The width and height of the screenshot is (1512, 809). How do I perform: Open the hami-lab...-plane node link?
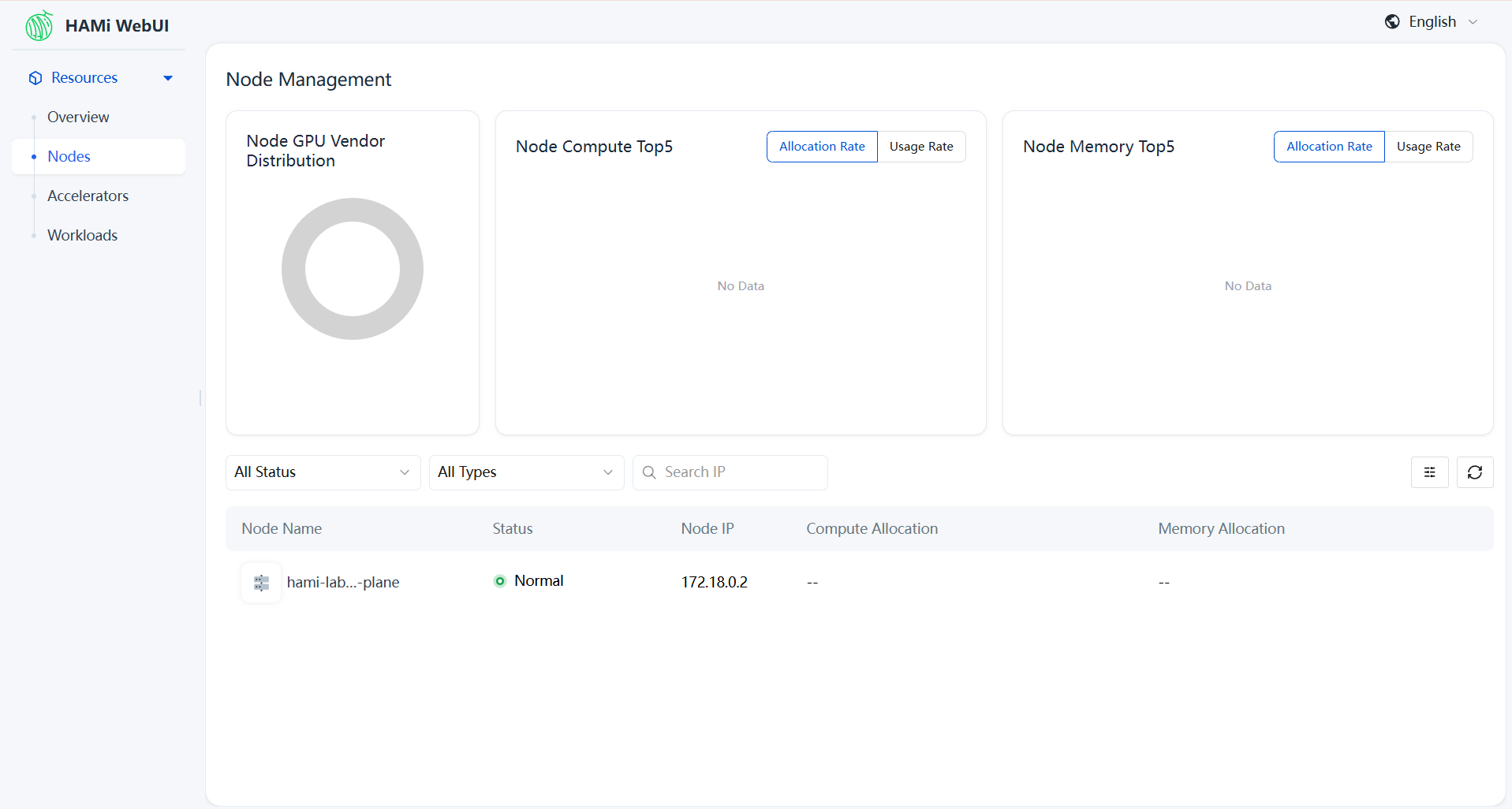click(343, 583)
